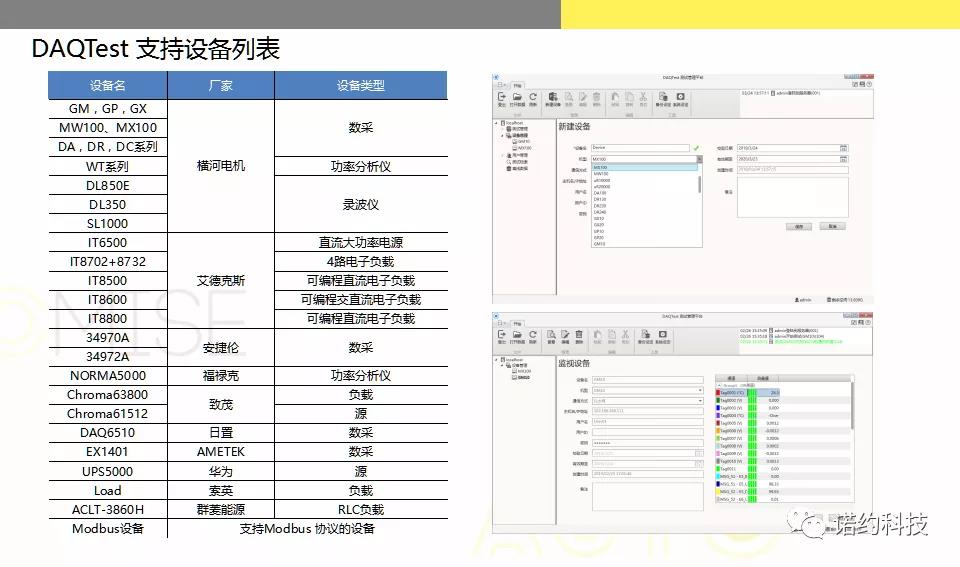
Task: Click the green checkmark beside the Device name field
Action: pyautogui.click(x=696, y=148)
